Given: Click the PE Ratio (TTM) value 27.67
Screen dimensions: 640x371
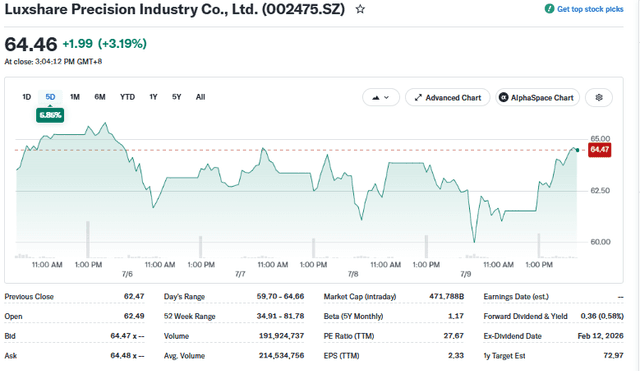Looking at the screenshot, I should [453, 336].
